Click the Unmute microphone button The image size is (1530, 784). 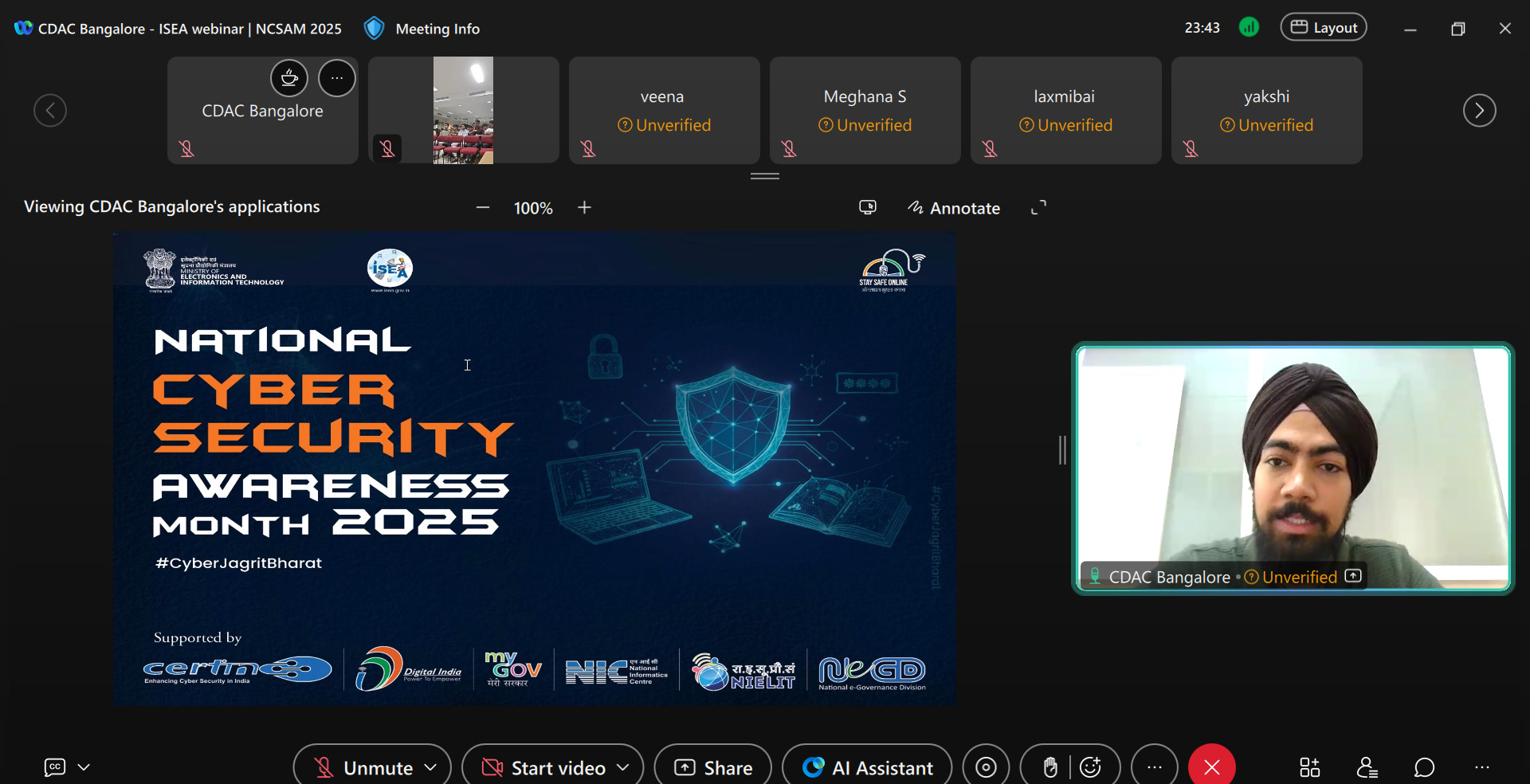[x=363, y=767]
